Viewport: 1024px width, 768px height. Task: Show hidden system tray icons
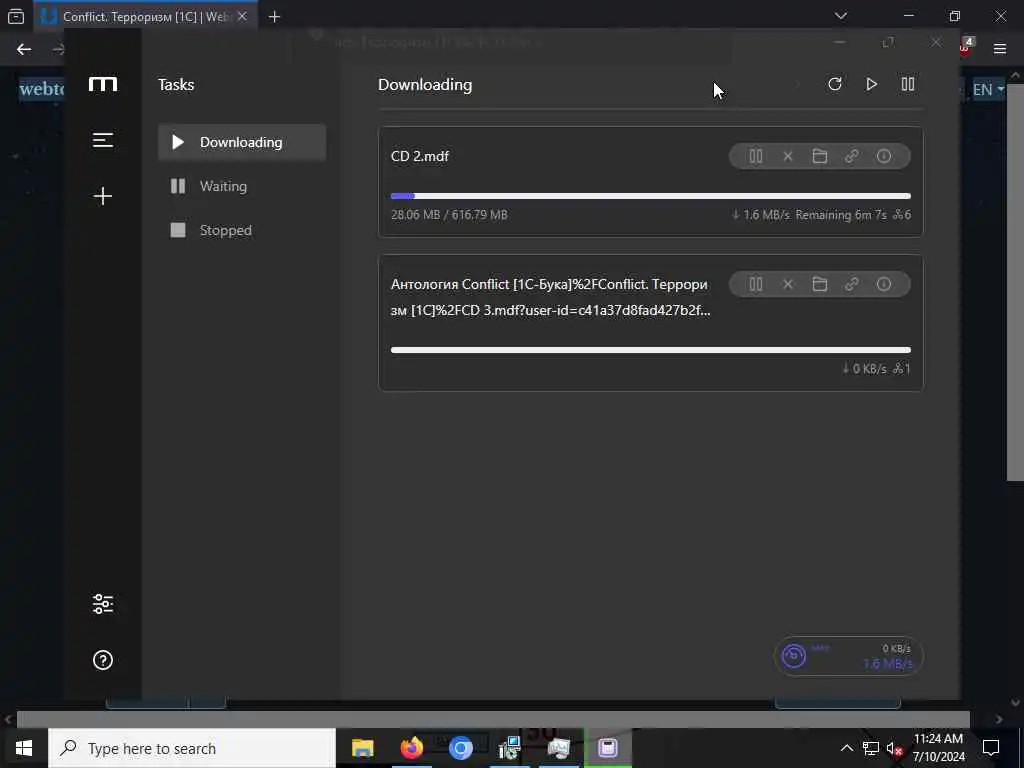[x=846, y=748]
